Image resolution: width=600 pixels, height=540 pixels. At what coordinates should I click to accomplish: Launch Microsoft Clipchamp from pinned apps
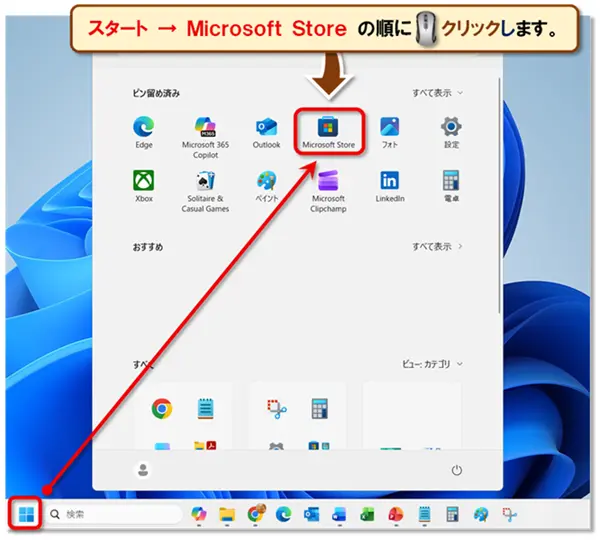(328, 191)
